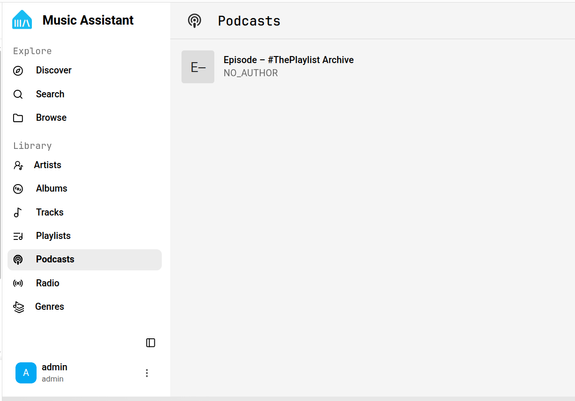The width and height of the screenshot is (575, 401).
Task: Click the admin avatar A icon
Action: coord(26,373)
